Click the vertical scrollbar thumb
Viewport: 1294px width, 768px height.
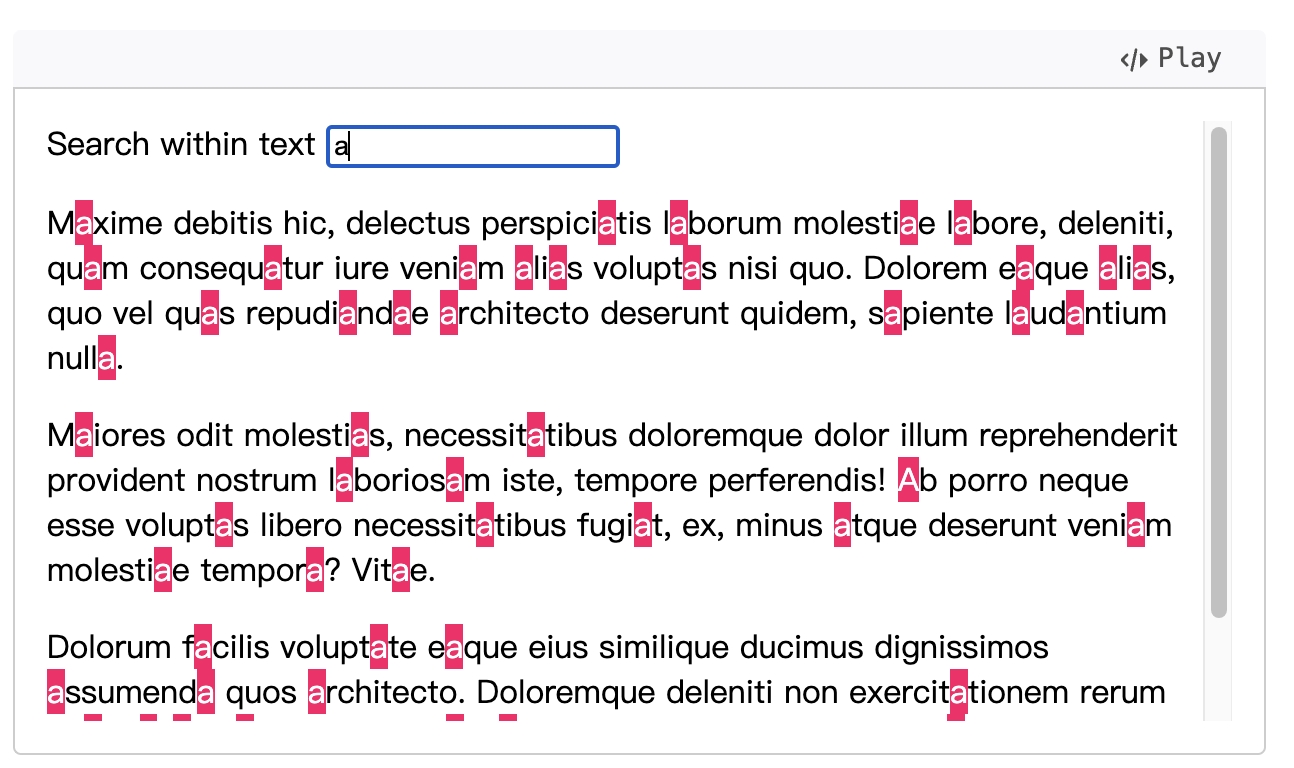1218,372
